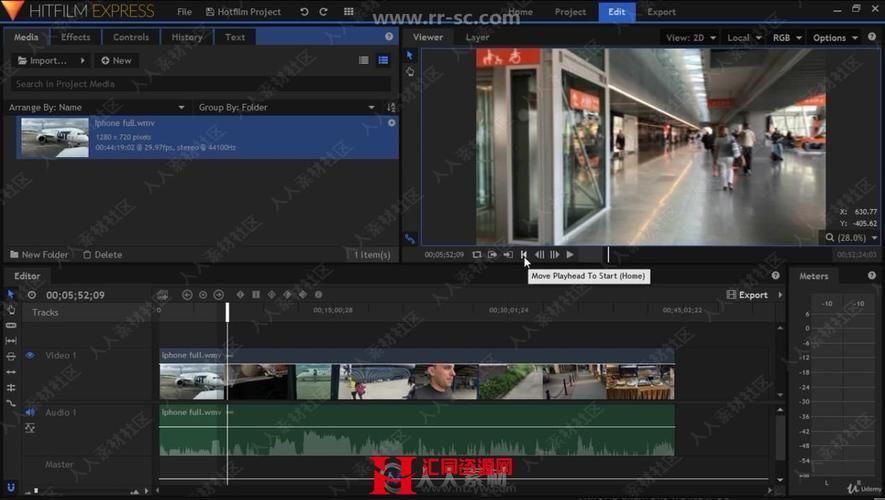Select the roll edit tool in Editor
This screenshot has width=885, height=500.
tap(11, 388)
